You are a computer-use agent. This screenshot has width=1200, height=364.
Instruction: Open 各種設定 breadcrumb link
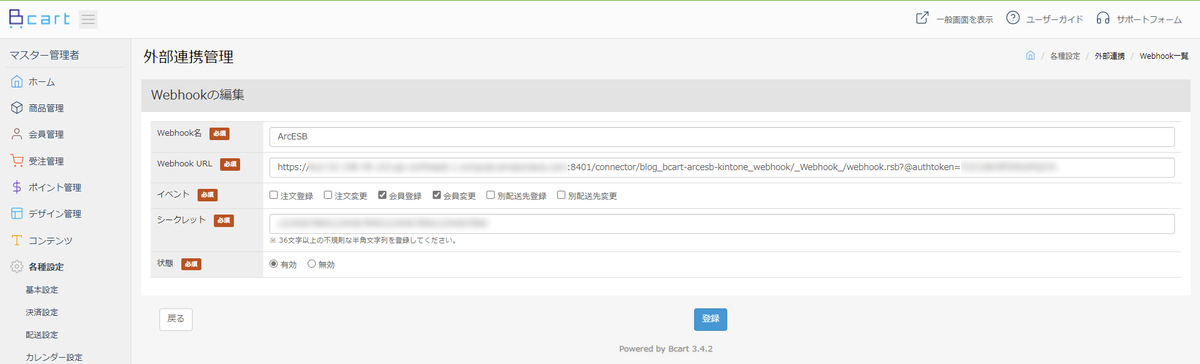coord(1065,56)
